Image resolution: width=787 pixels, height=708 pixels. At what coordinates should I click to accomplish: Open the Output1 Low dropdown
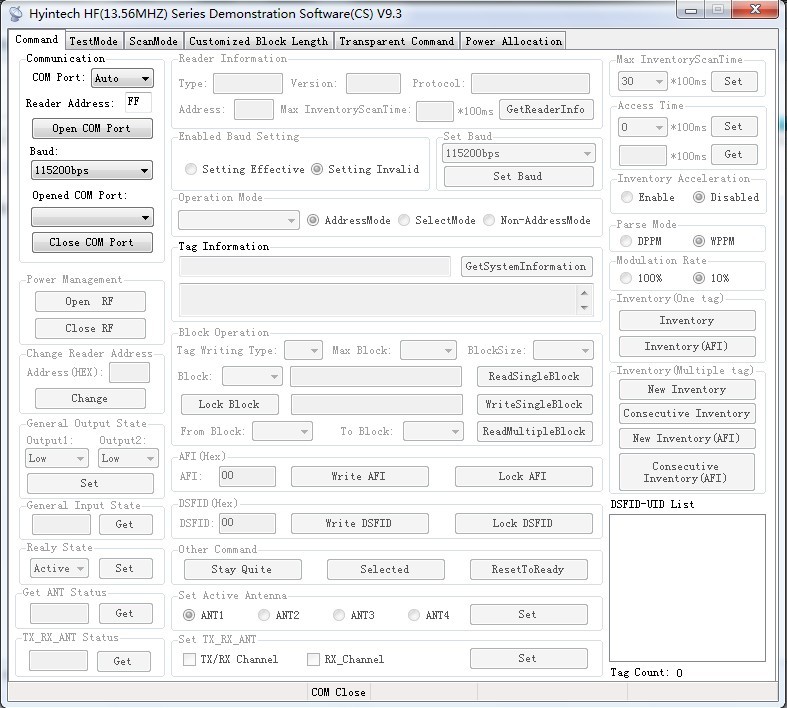pyautogui.click(x=57, y=458)
